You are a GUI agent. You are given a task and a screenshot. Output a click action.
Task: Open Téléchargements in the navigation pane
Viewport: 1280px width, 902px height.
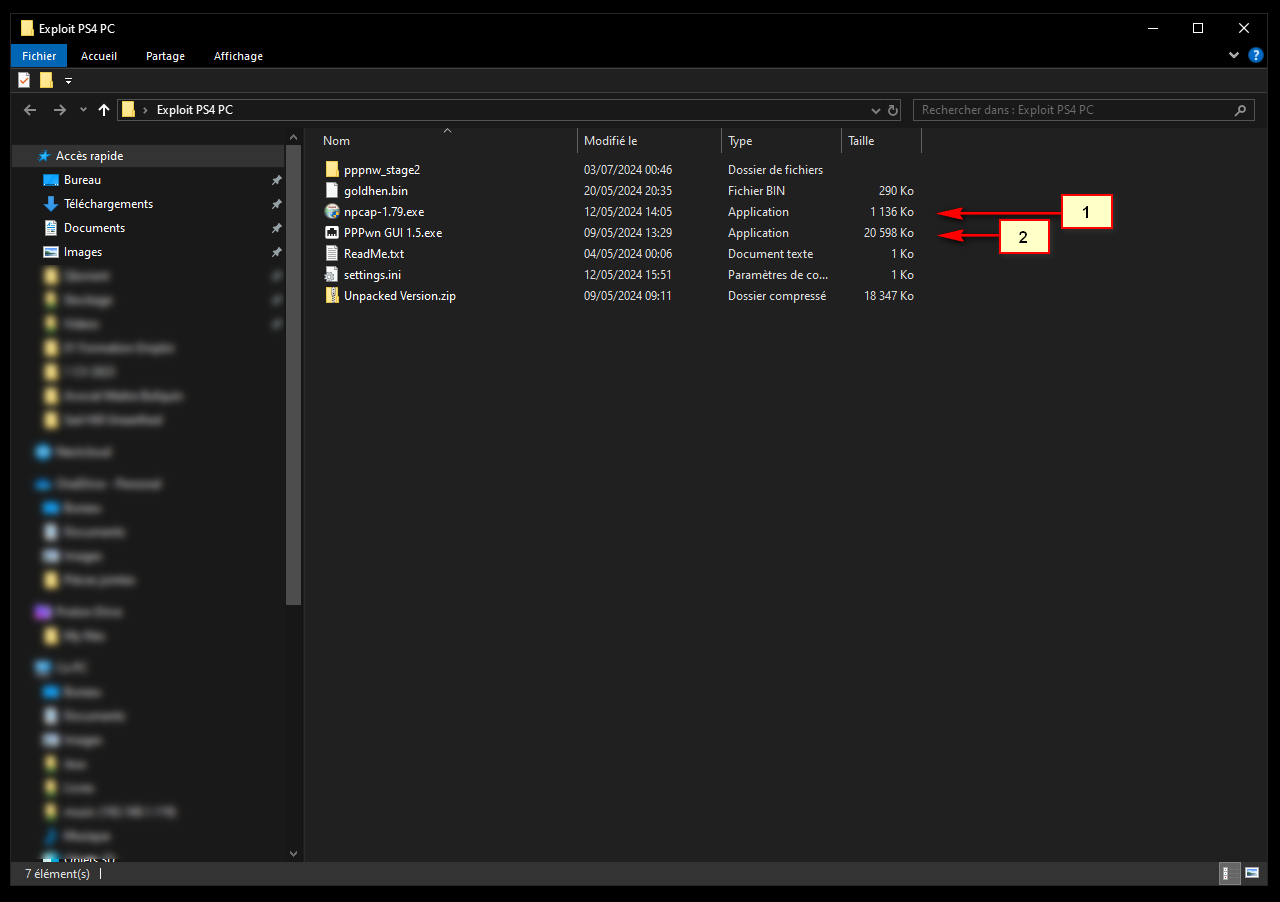coord(108,204)
